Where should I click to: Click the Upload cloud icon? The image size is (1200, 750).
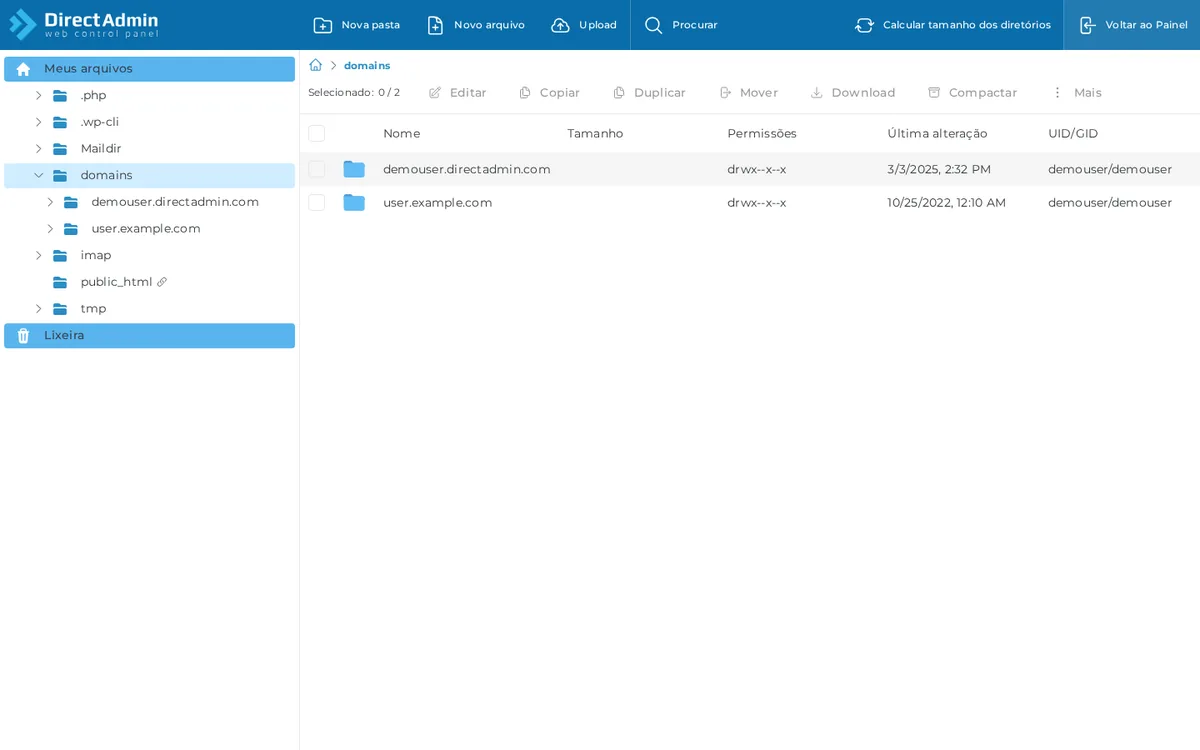pos(560,25)
